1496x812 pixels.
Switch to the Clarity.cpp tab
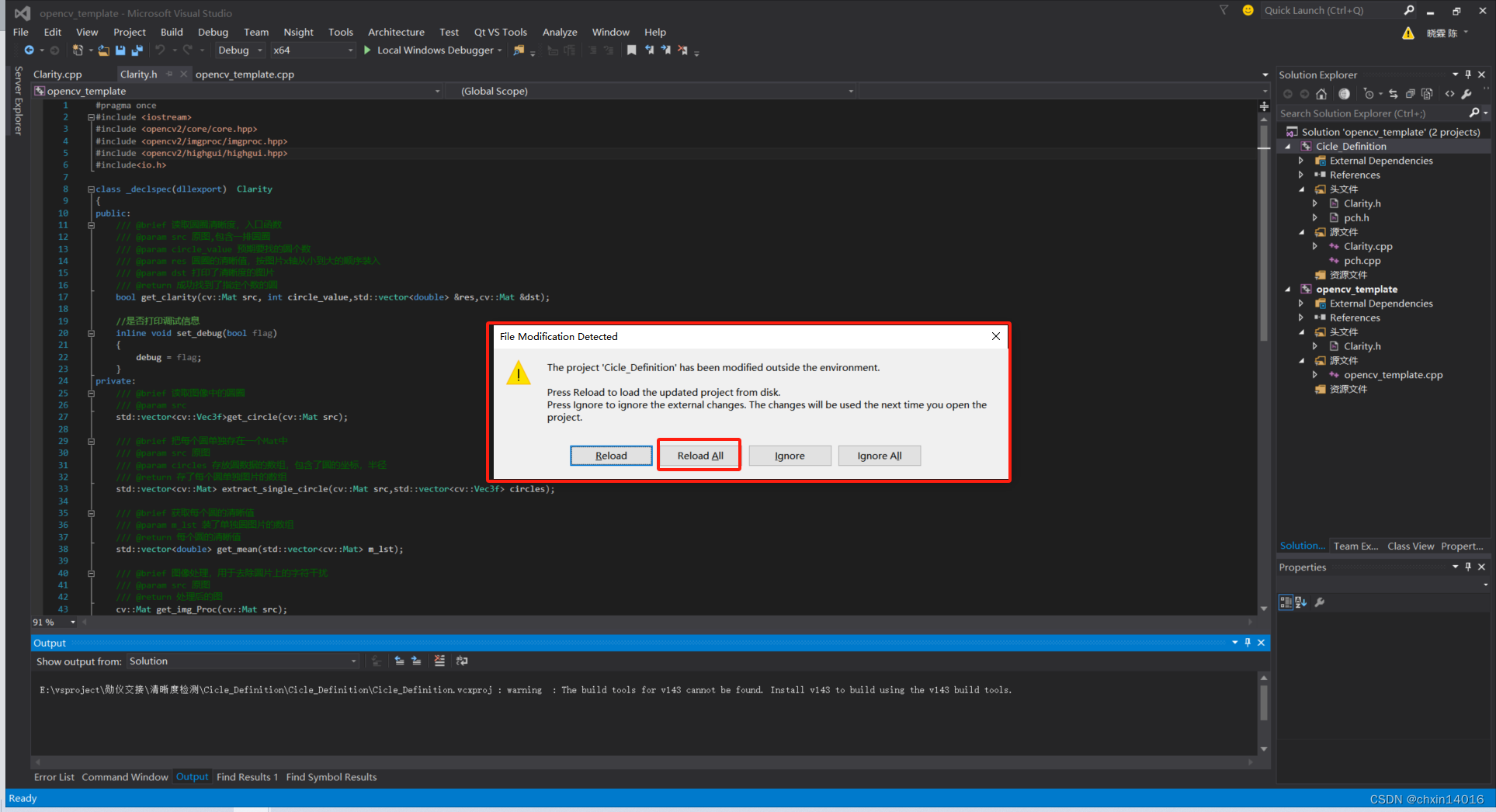(x=57, y=74)
